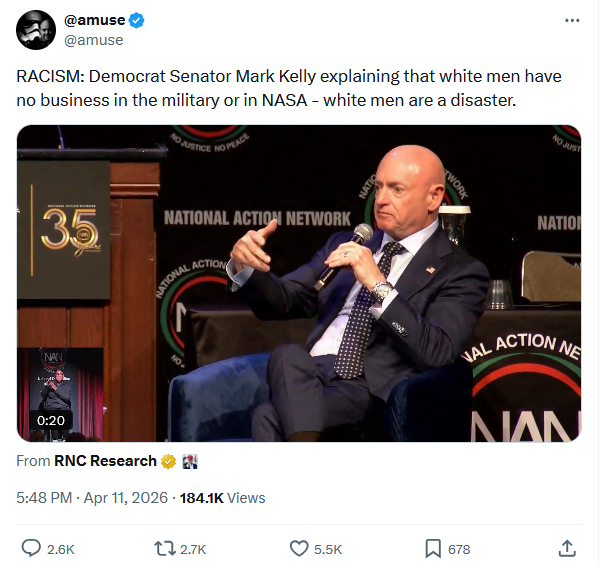Play the Mark Kelly video

pyautogui.click(x=299, y=283)
